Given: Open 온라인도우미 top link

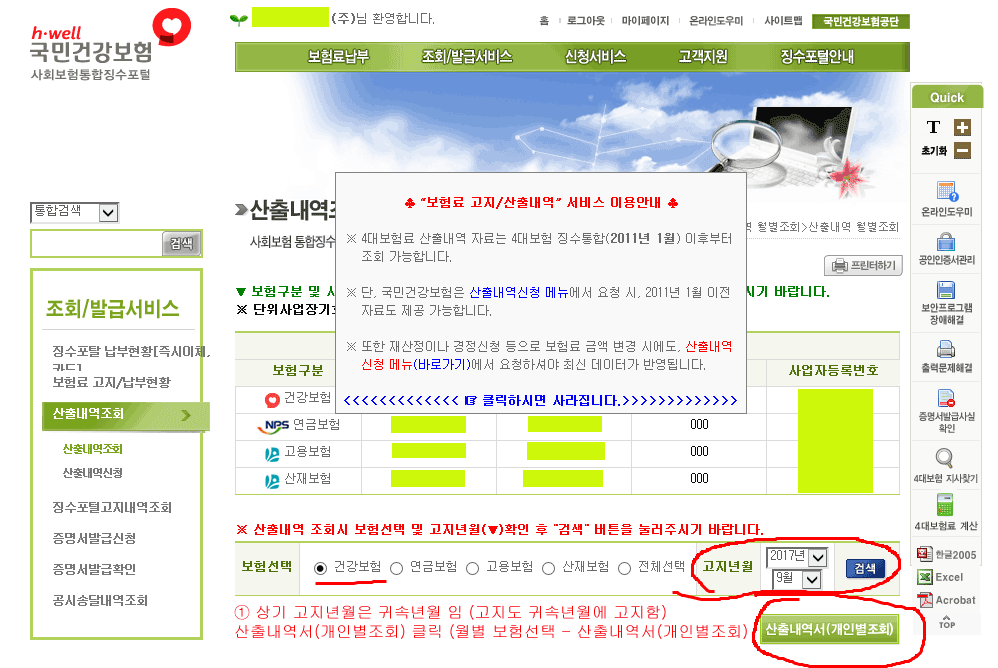Looking at the screenshot, I should click(716, 21).
